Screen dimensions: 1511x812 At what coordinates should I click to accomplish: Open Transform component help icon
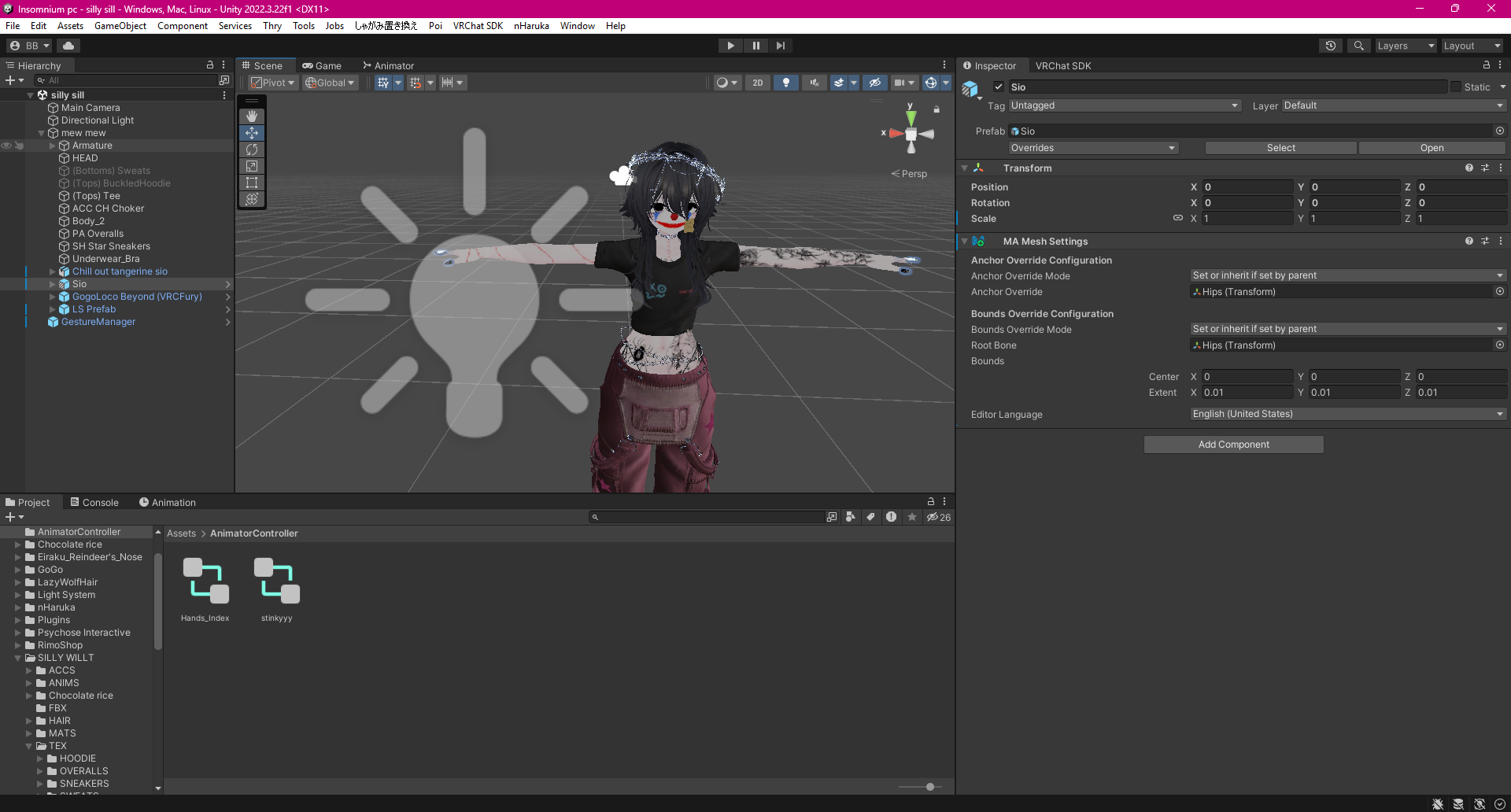1469,168
